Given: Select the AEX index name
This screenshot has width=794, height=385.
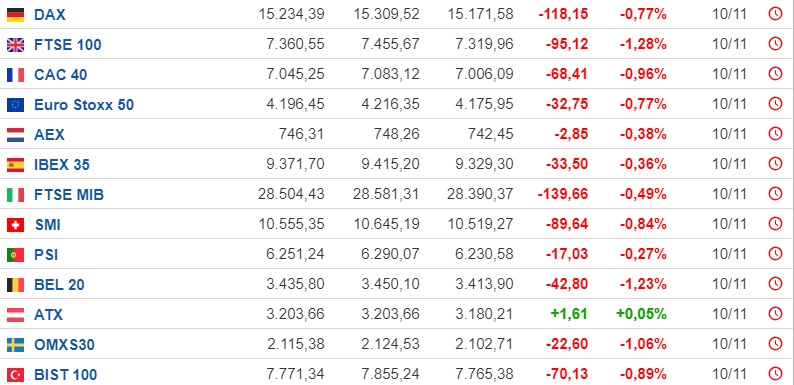Looking at the screenshot, I should pos(49,135).
